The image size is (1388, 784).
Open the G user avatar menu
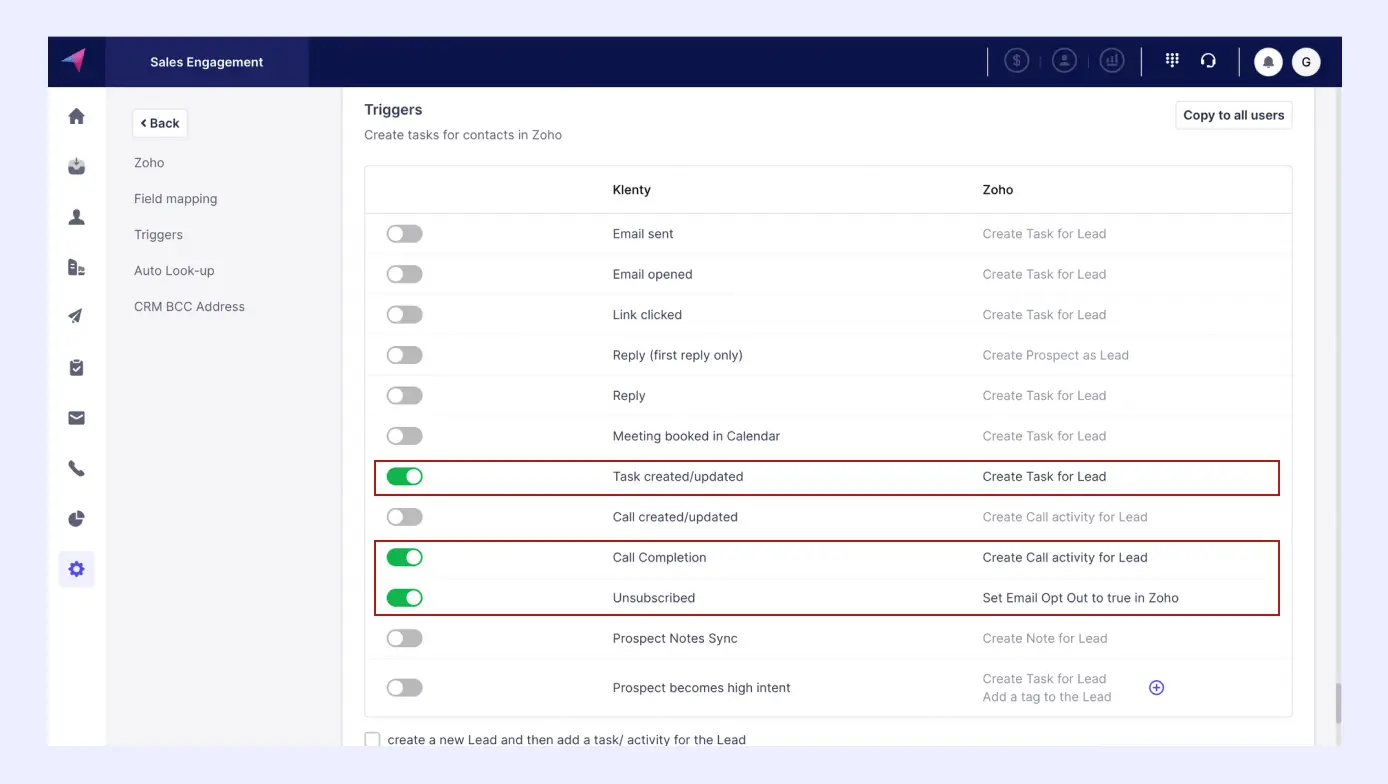point(1305,62)
